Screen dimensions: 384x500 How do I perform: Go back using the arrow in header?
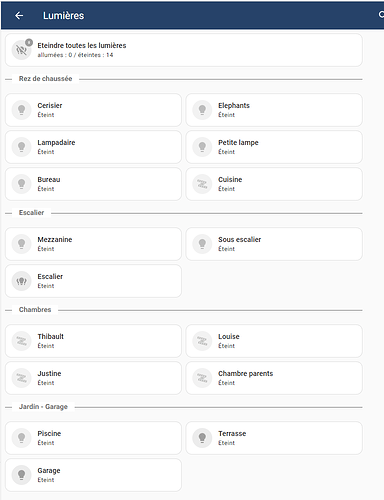[x=19, y=15]
